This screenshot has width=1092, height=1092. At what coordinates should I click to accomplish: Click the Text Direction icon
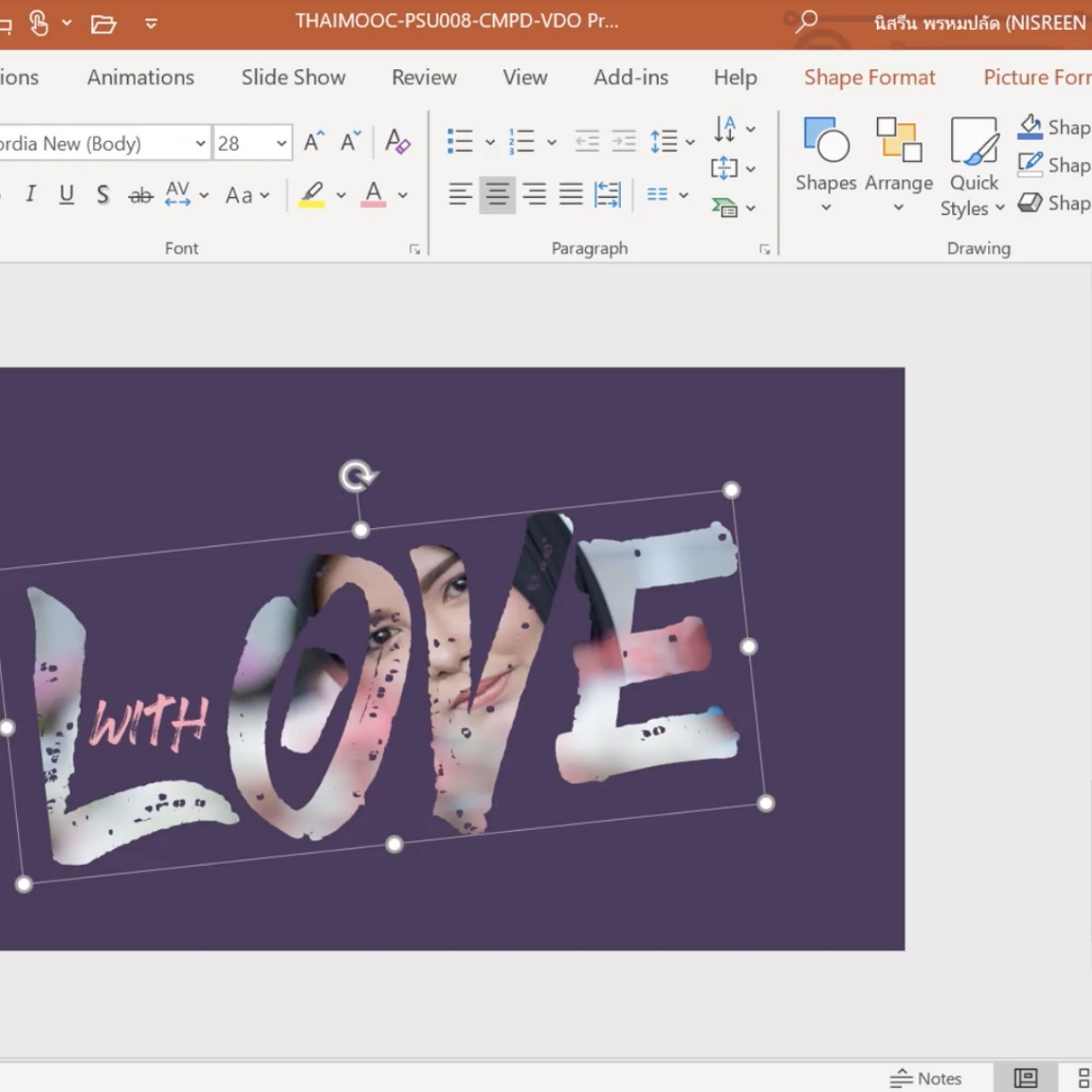724,129
